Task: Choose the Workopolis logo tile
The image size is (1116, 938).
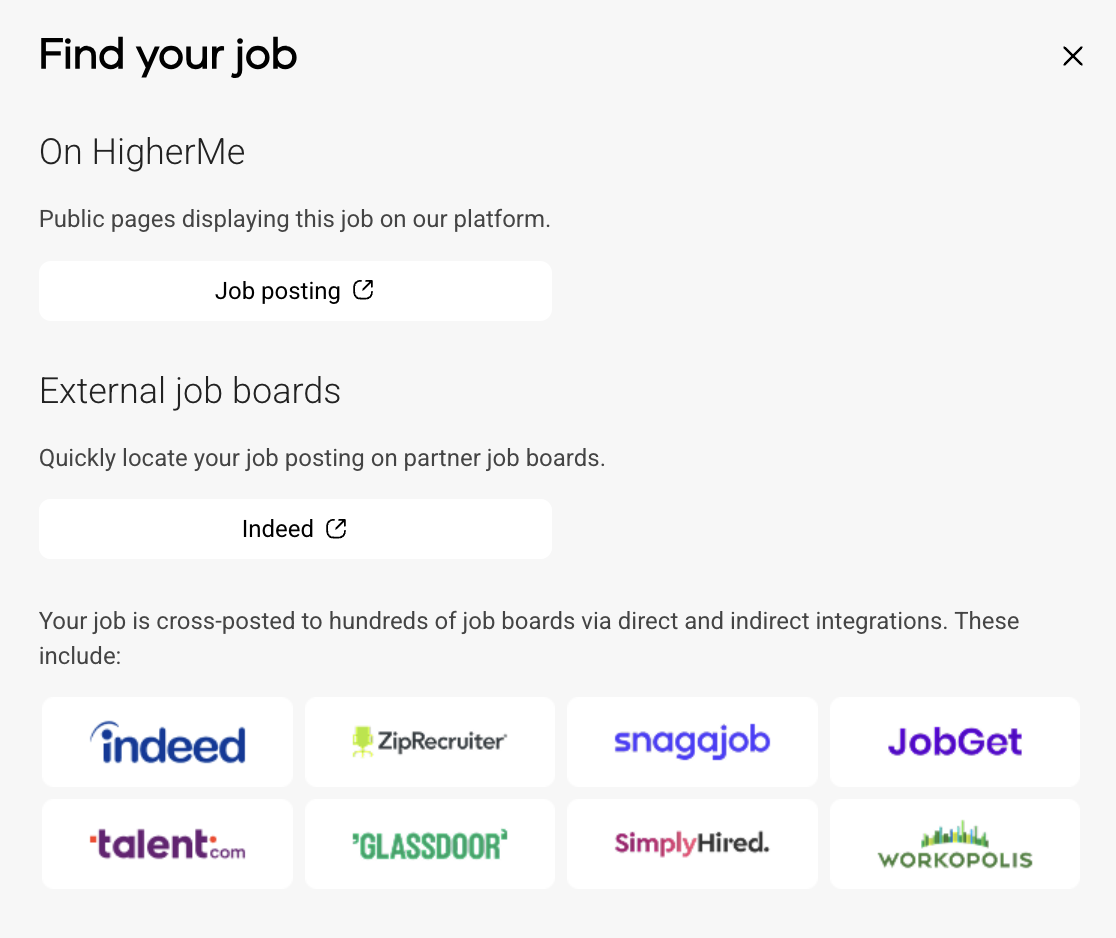Action: 955,844
